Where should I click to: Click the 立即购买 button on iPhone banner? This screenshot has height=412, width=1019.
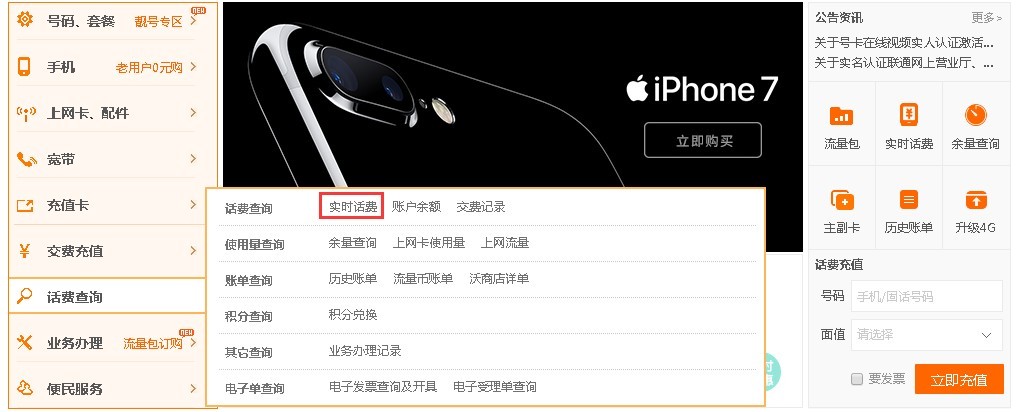pyautogui.click(x=703, y=140)
